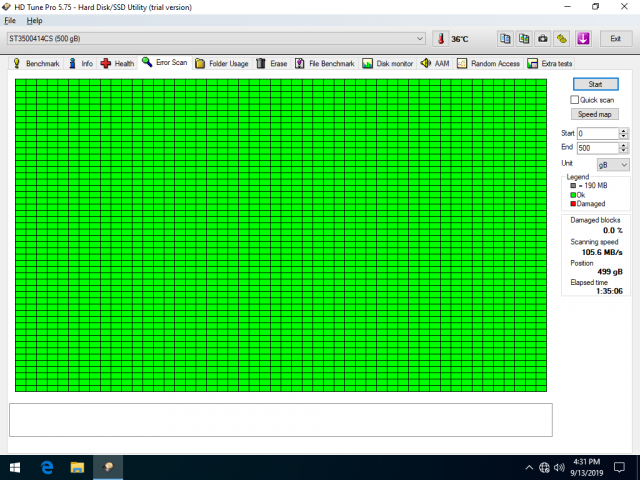640x480 pixels.
Task: Open File Explorer from the taskbar
Action: click(x=77, y=467)
